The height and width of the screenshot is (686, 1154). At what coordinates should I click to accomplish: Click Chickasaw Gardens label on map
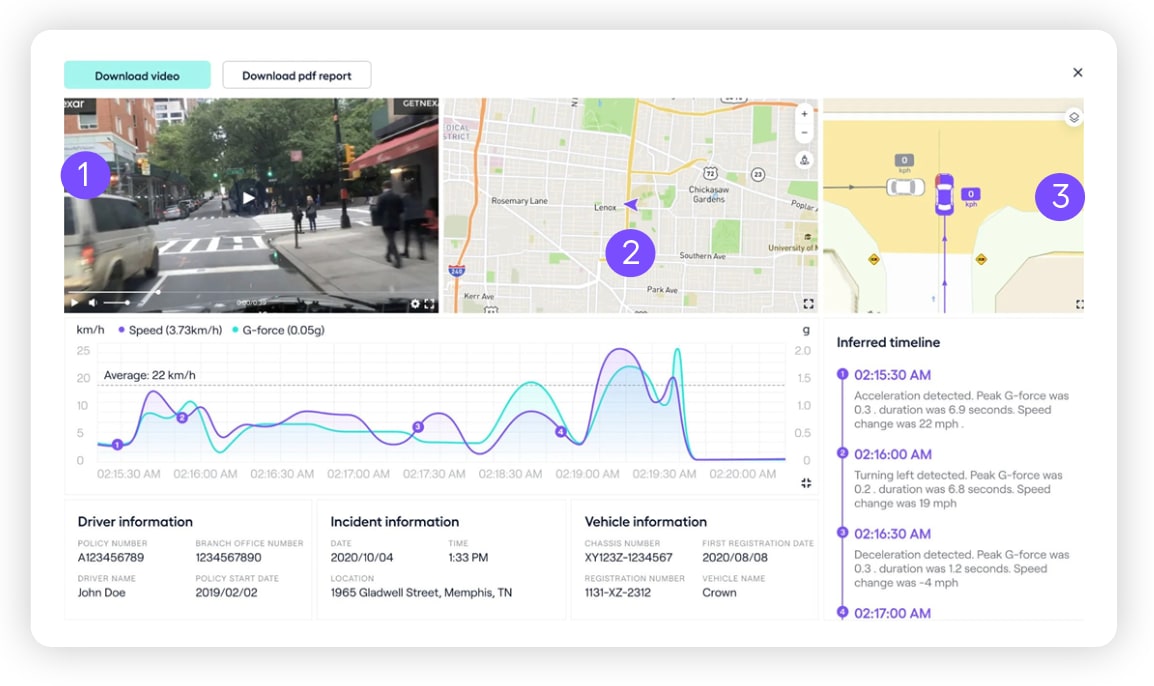[x=708, y=194]
